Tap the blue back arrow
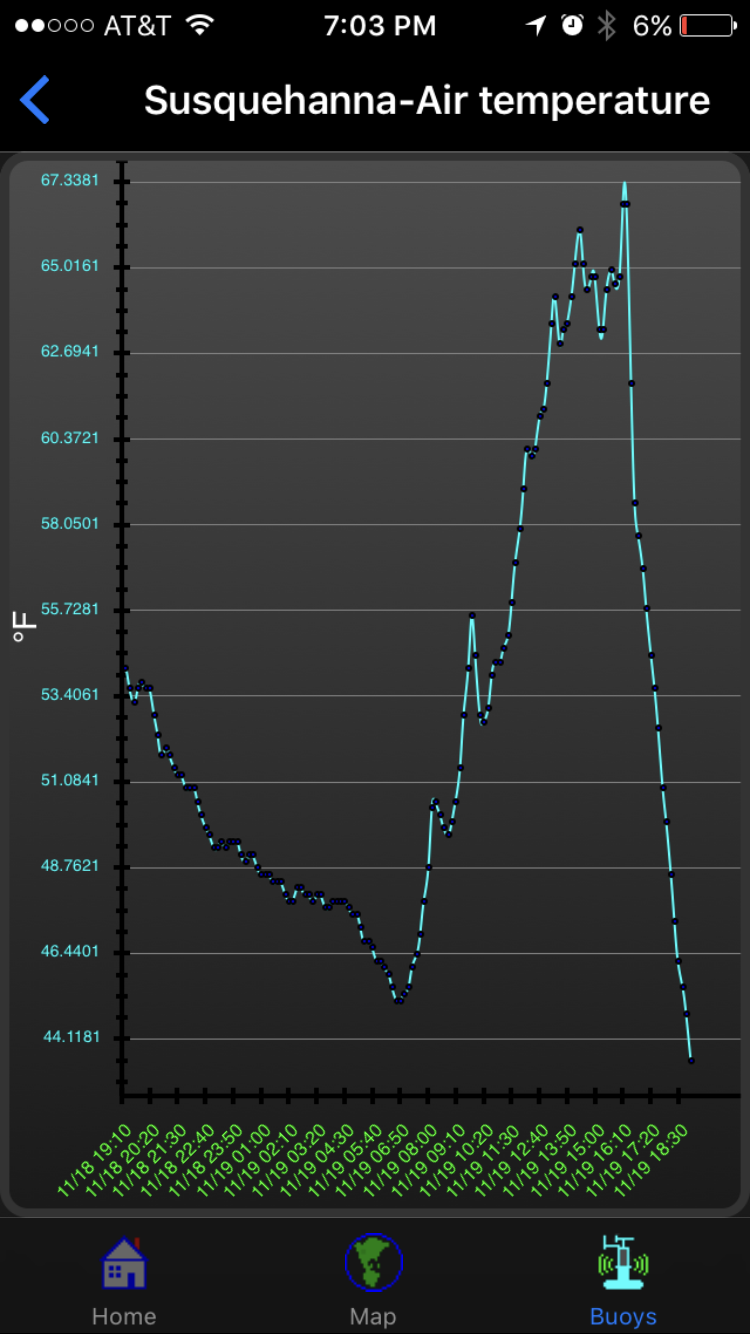This screenshot has width=750, height=1334. [35, 101]
